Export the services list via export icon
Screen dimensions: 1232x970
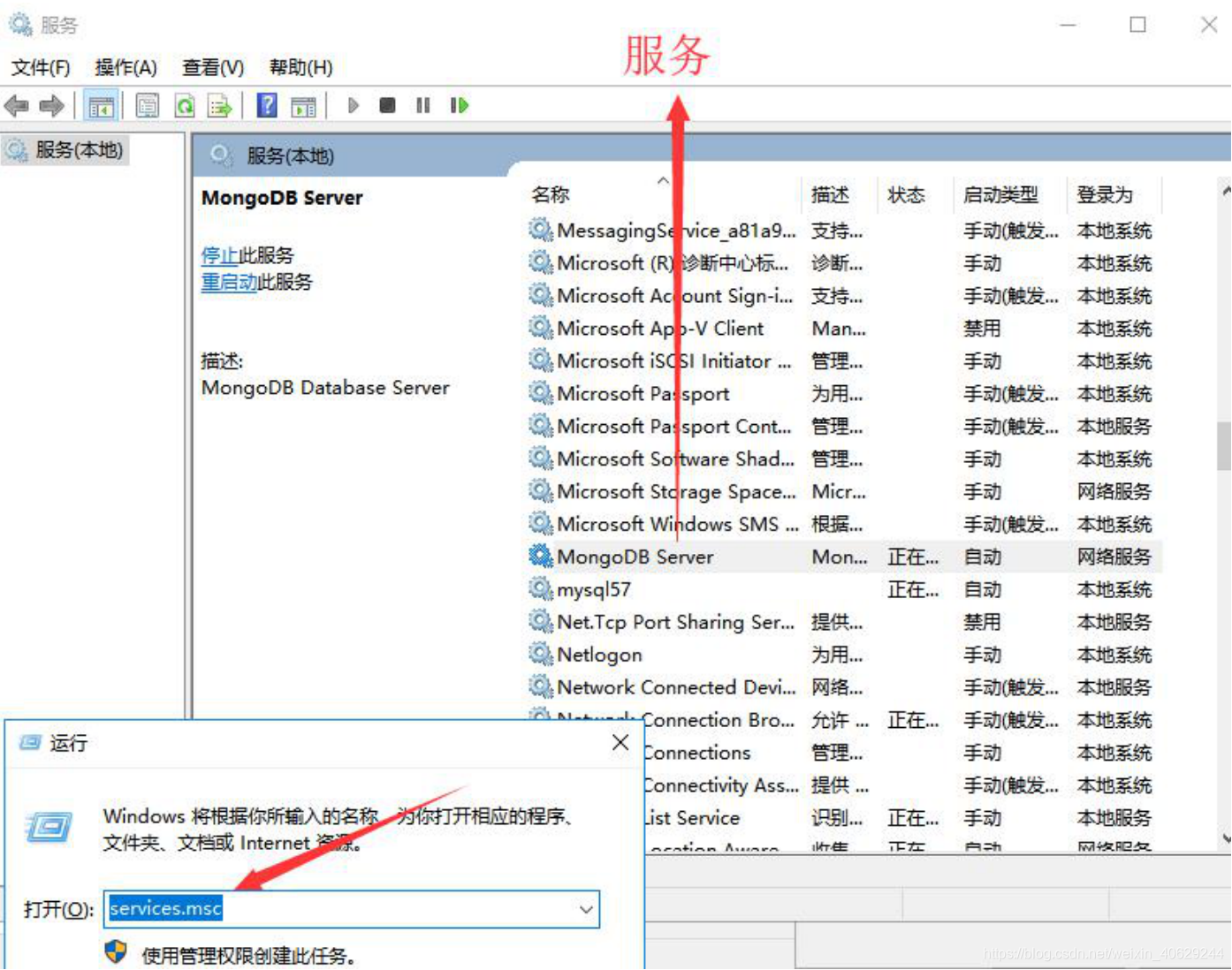220,105
